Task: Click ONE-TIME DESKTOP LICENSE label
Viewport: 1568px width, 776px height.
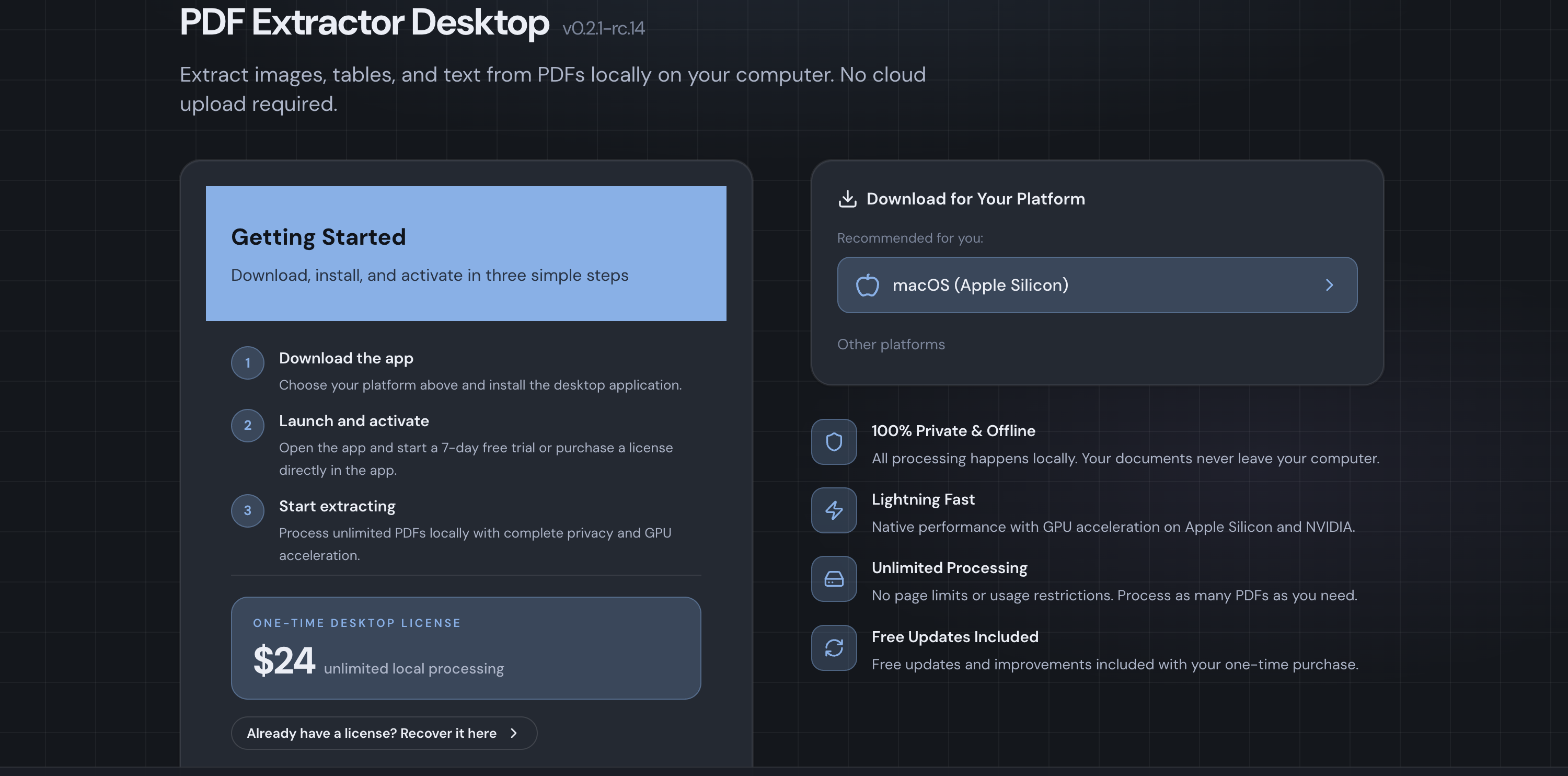Action: 358,622
